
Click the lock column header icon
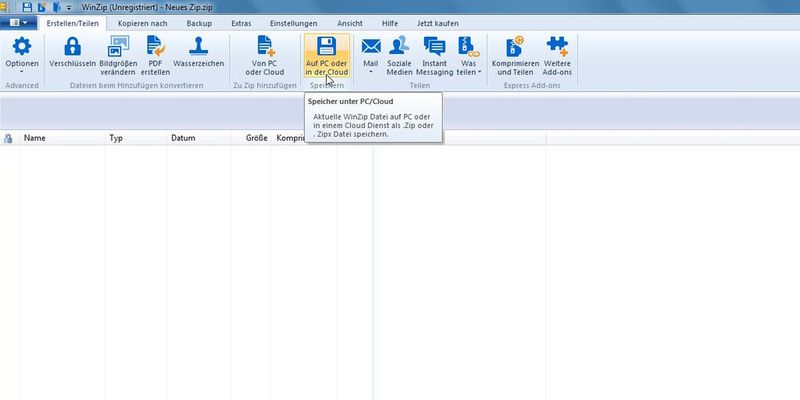click(8, 138)
